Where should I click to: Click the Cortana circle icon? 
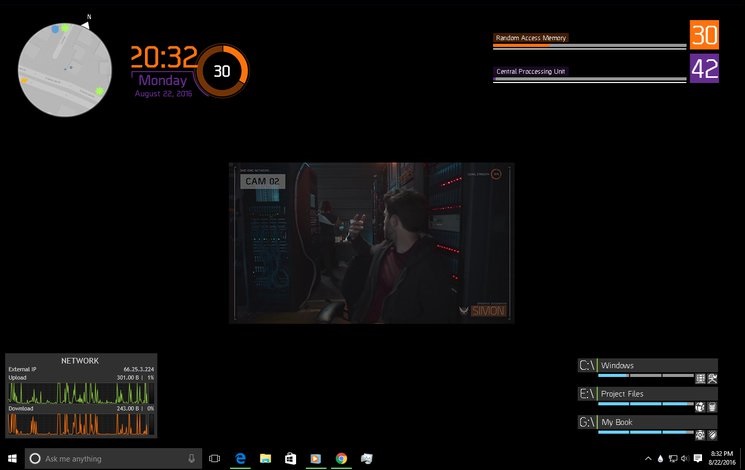click(x=35, y=459)
